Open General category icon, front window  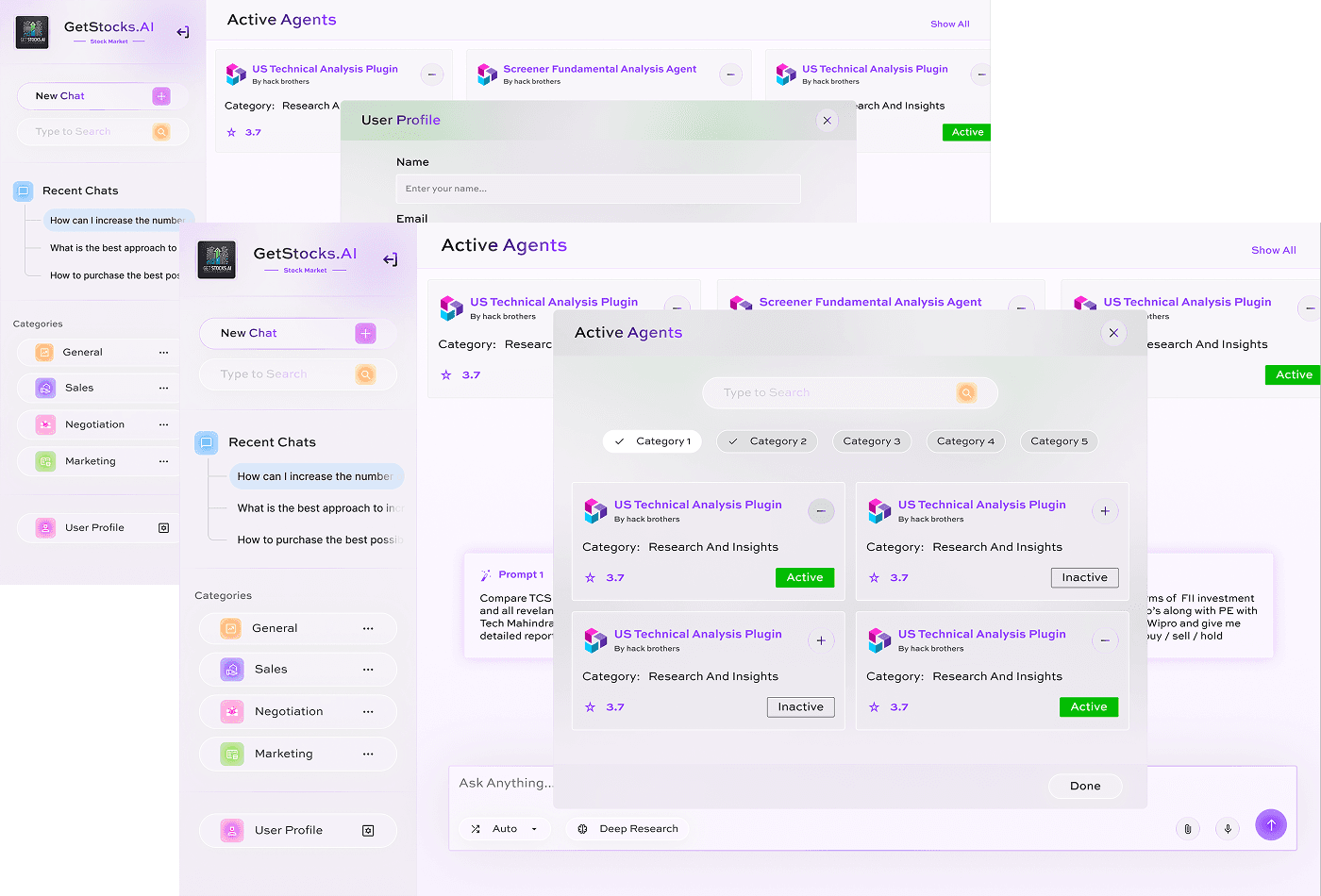click(x=231, y=628)
